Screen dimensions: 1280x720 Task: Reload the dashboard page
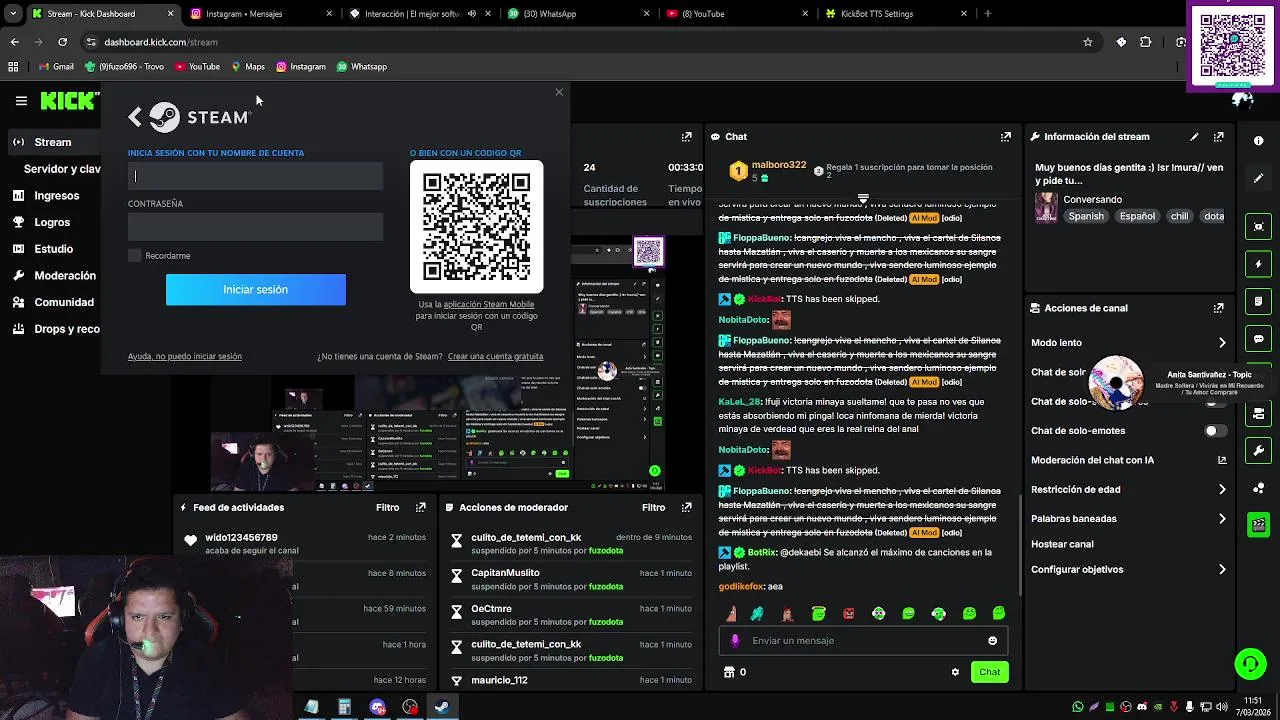point(62,42)
